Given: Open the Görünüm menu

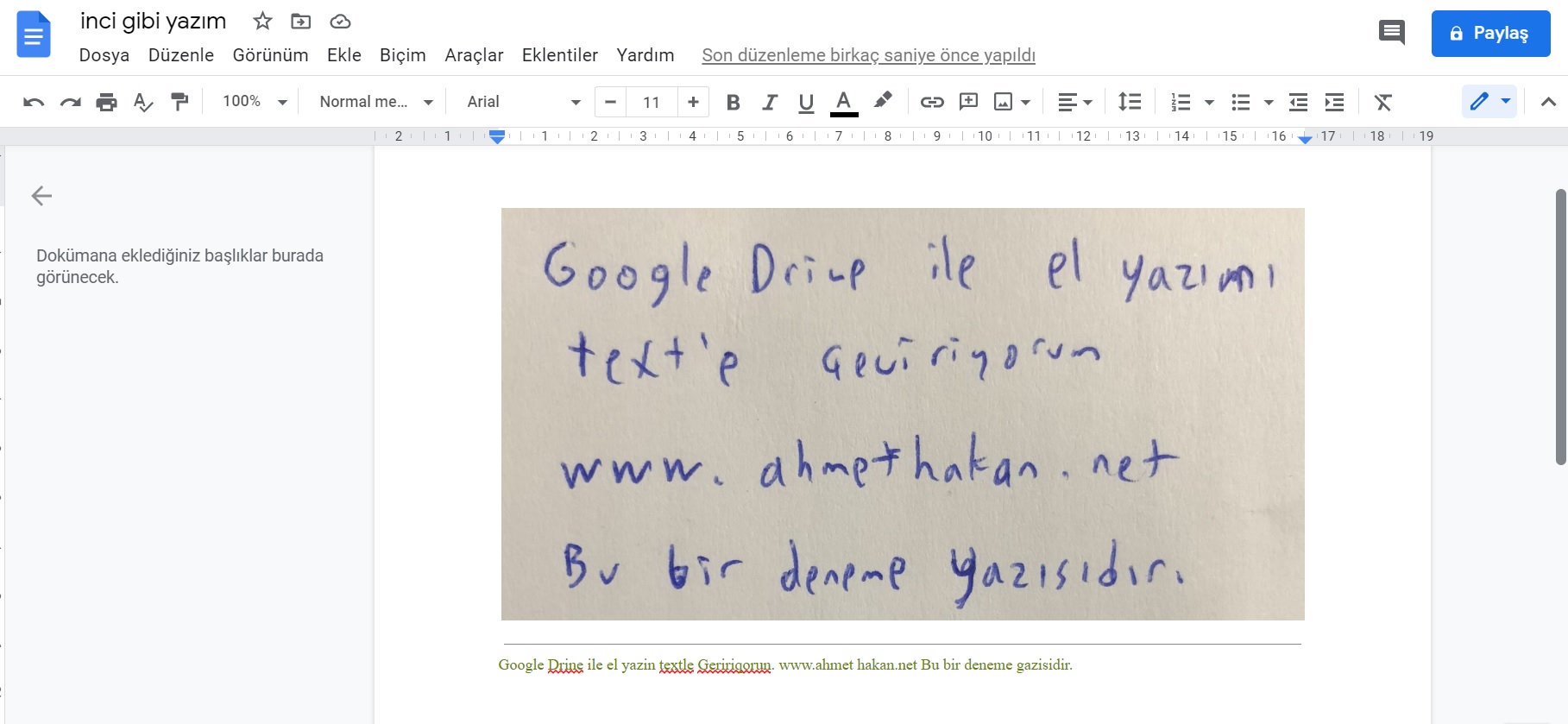Looking at the screenshot, I should [x=270, y=55].
